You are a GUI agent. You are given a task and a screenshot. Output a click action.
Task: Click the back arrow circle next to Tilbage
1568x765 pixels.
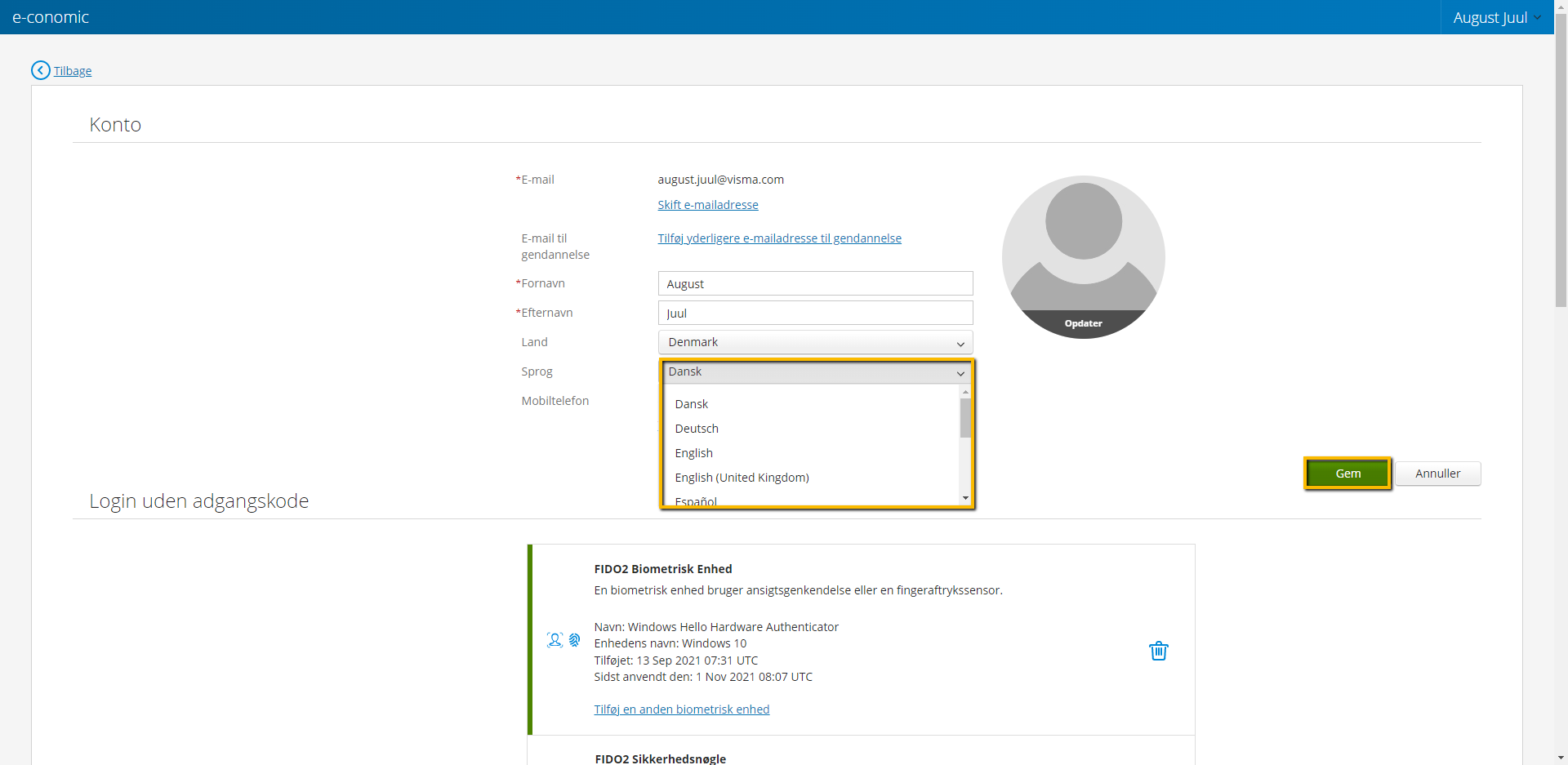click(40, 70)
